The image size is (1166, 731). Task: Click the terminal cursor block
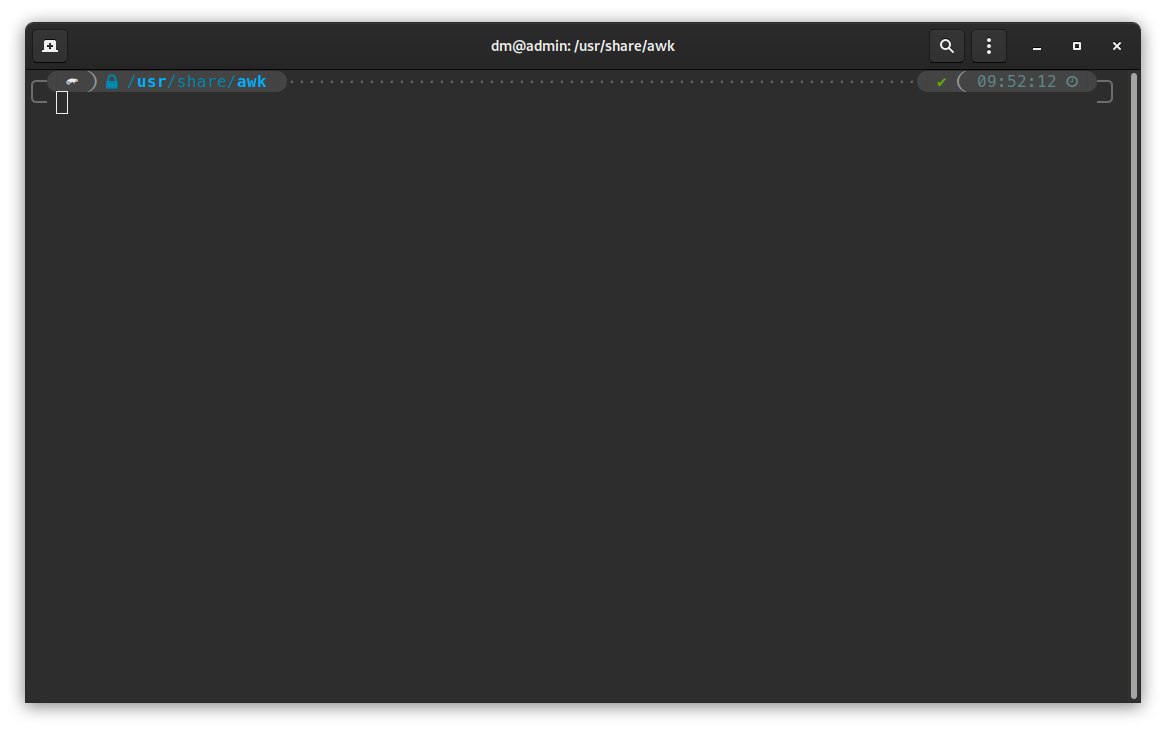62,103
